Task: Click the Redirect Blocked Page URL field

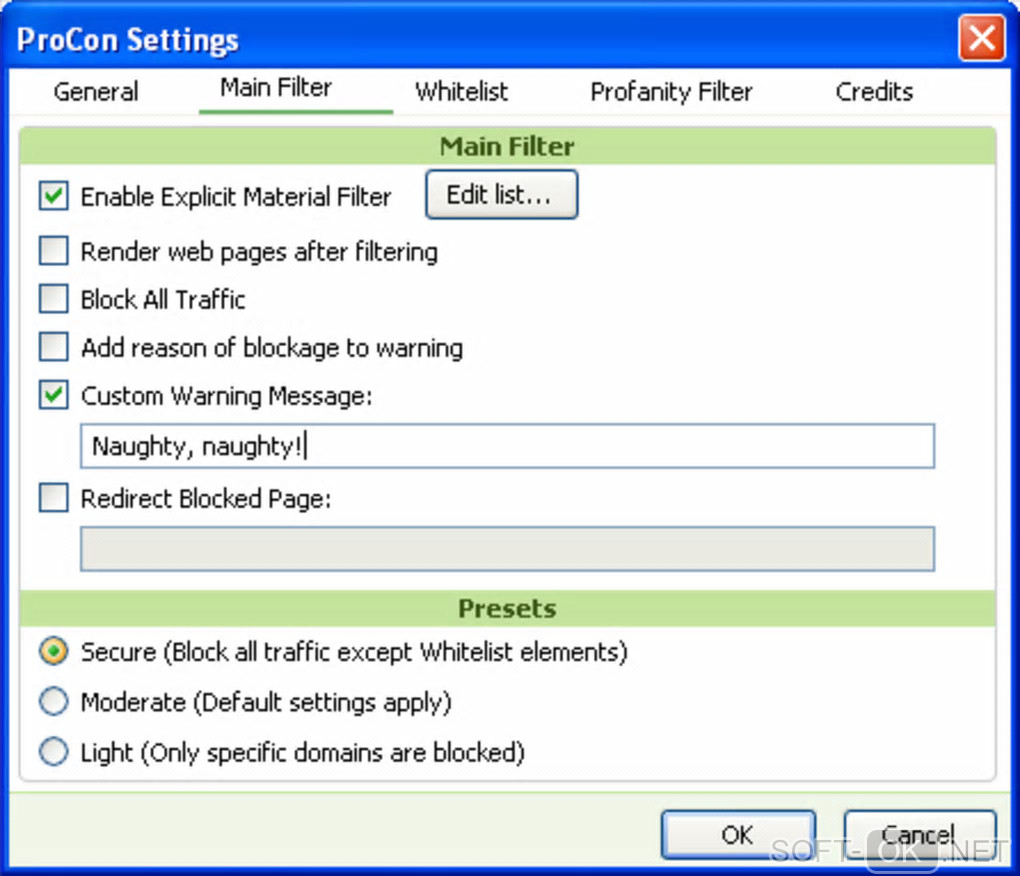Action: (x=507, y=549)
